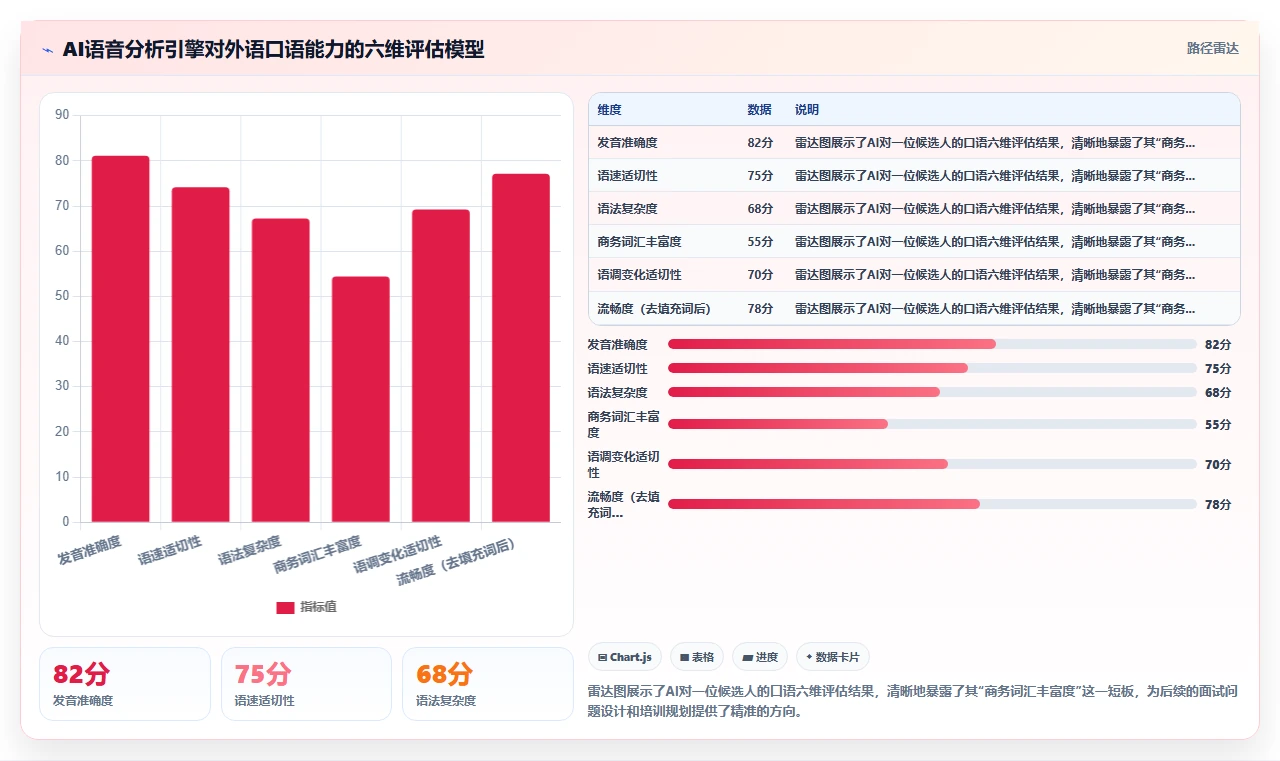Image resolution: width=1280 pixels, height=761 pixels.
Task: Click the 表格 chip
Action: 697,657
